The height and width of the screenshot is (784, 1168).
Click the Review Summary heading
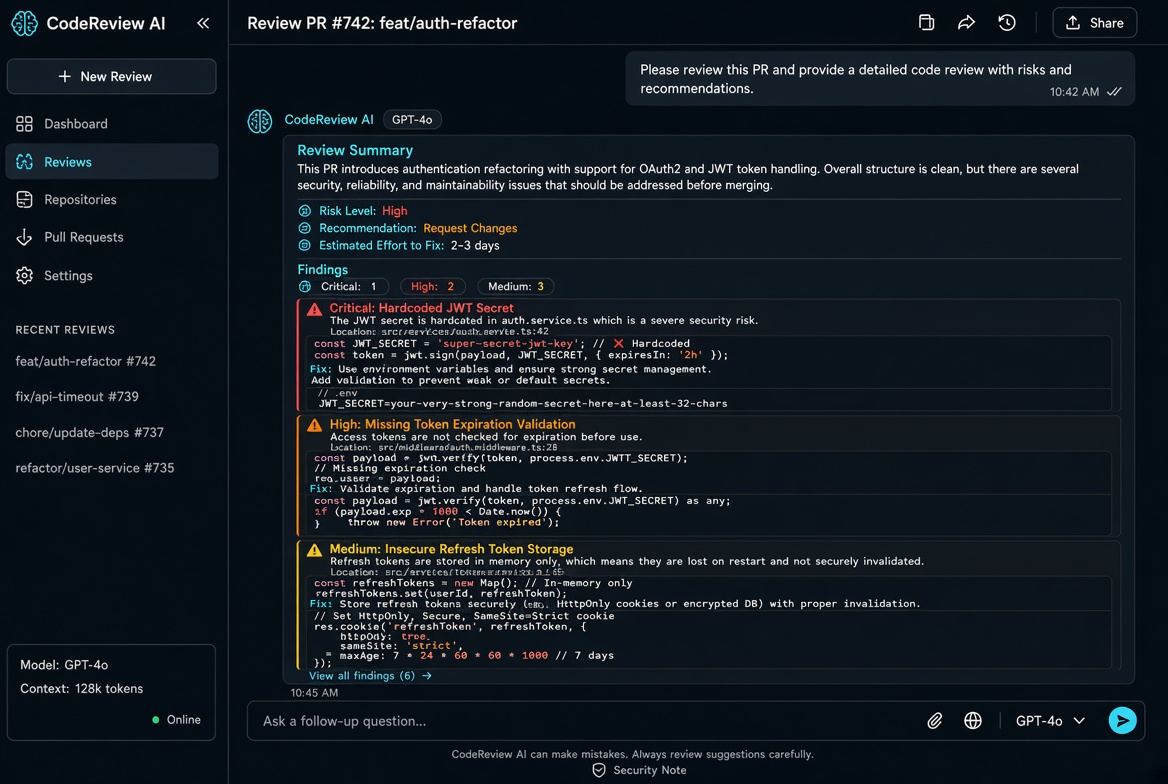[x=355, y=151]
